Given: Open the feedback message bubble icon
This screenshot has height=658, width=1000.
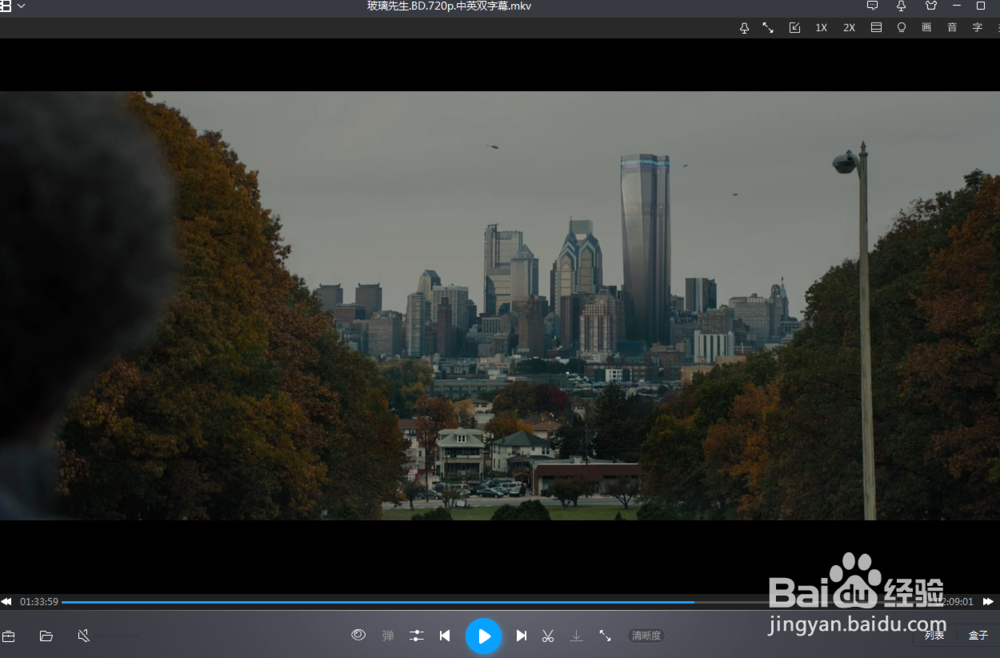Looking at the screenshot, I should click(x=872, y=6).
